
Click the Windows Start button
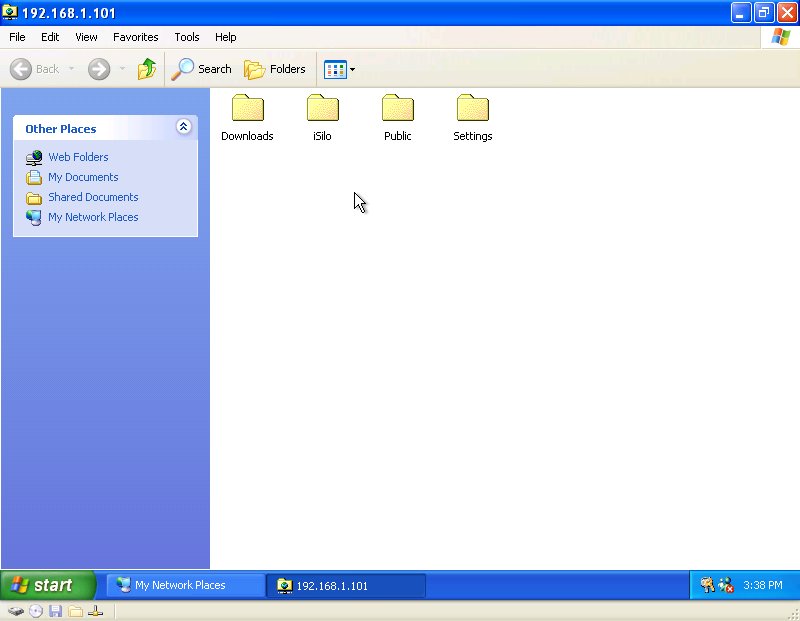point(47,585)
